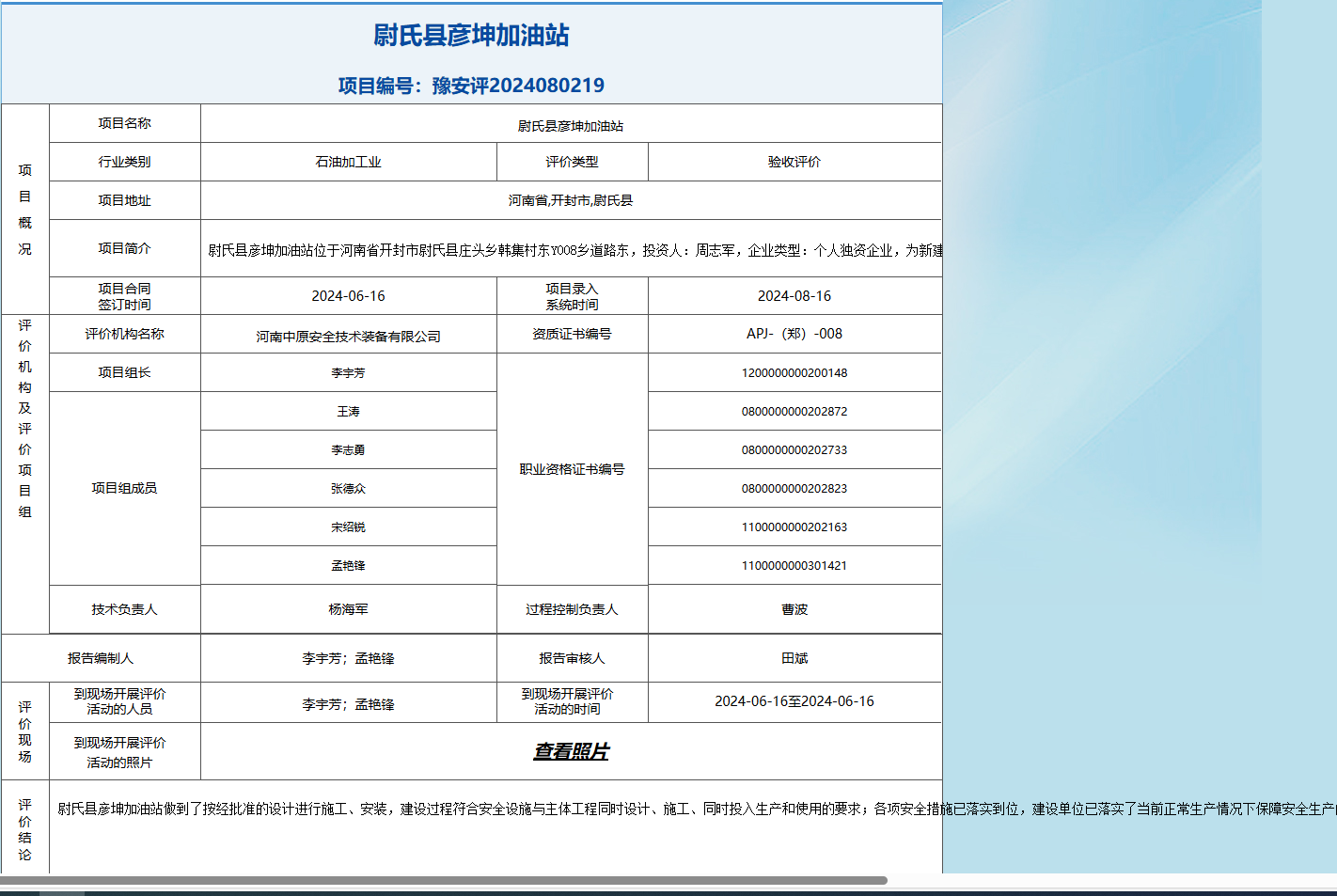Click the horizontal scrollbar thumb at the page bottom
The width and height of the screenshot is (1337, 896).
[444, 881]
